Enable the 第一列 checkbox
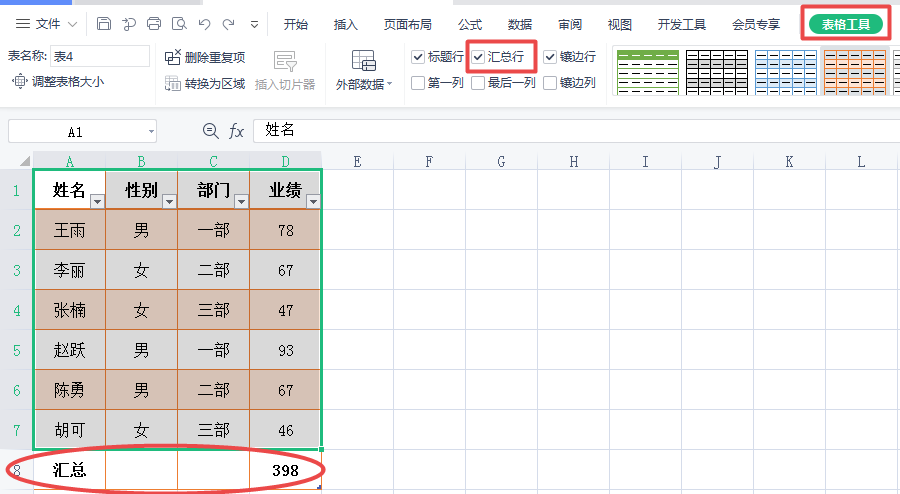 point(418,83)
